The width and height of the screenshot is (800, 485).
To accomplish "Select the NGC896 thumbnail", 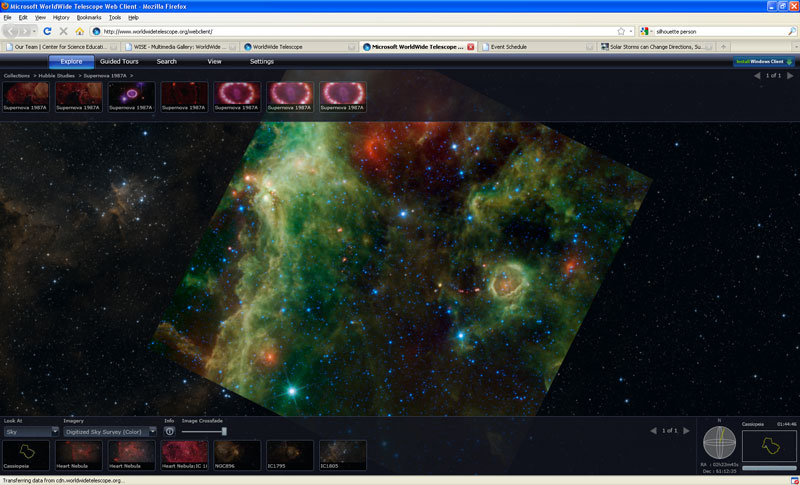I will [237, 455].
